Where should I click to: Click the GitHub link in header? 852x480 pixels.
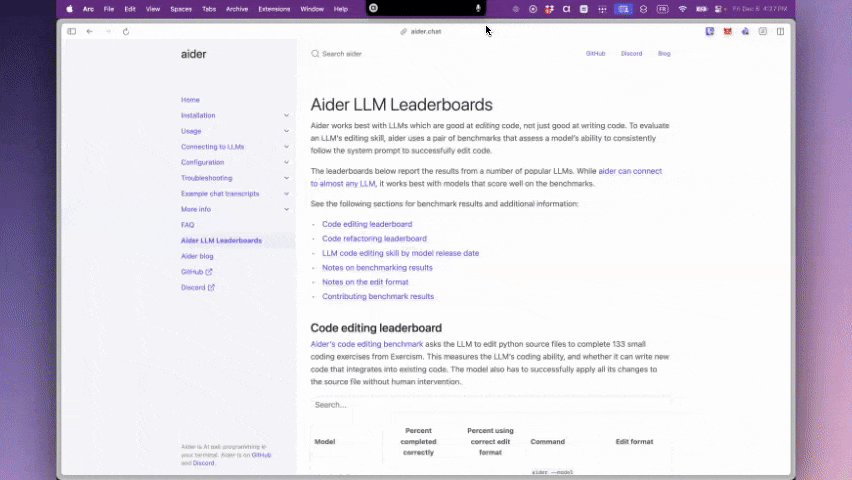pyautogui.click(x=596, y=53)
